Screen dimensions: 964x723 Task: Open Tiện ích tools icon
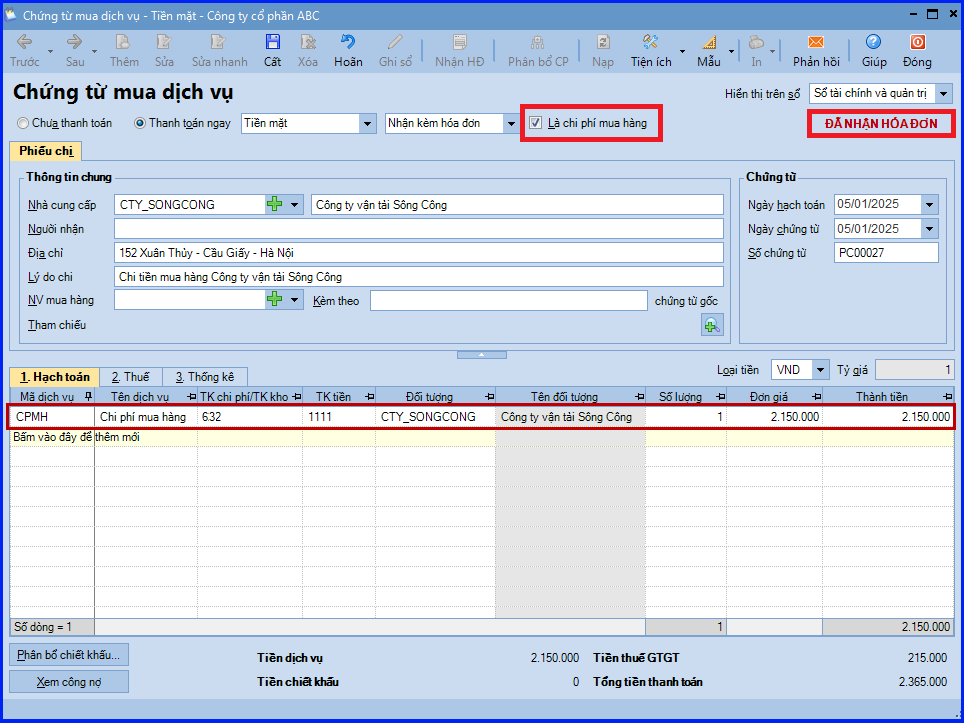click(650, 42)
